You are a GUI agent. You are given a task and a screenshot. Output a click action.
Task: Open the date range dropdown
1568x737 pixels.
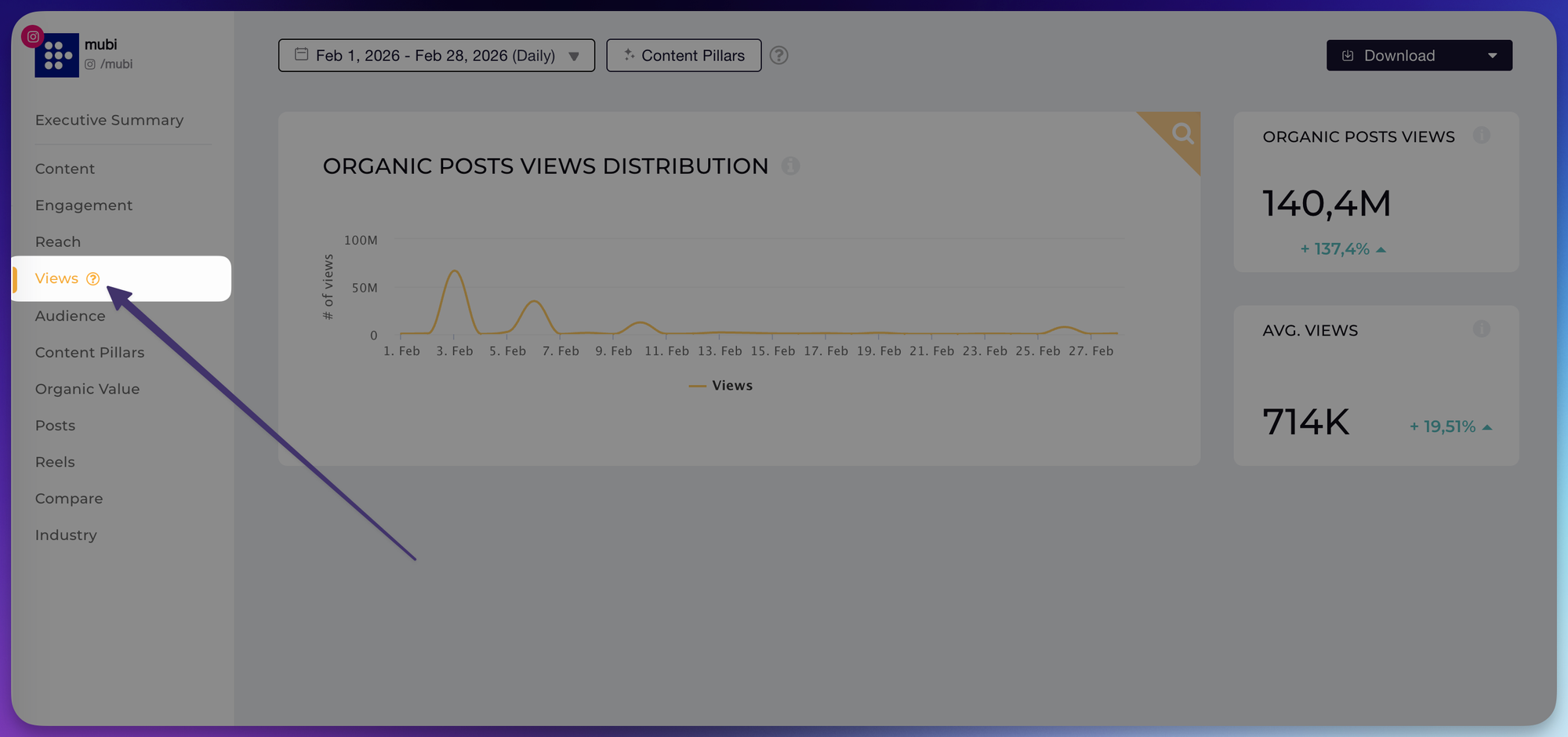(575, 56)
